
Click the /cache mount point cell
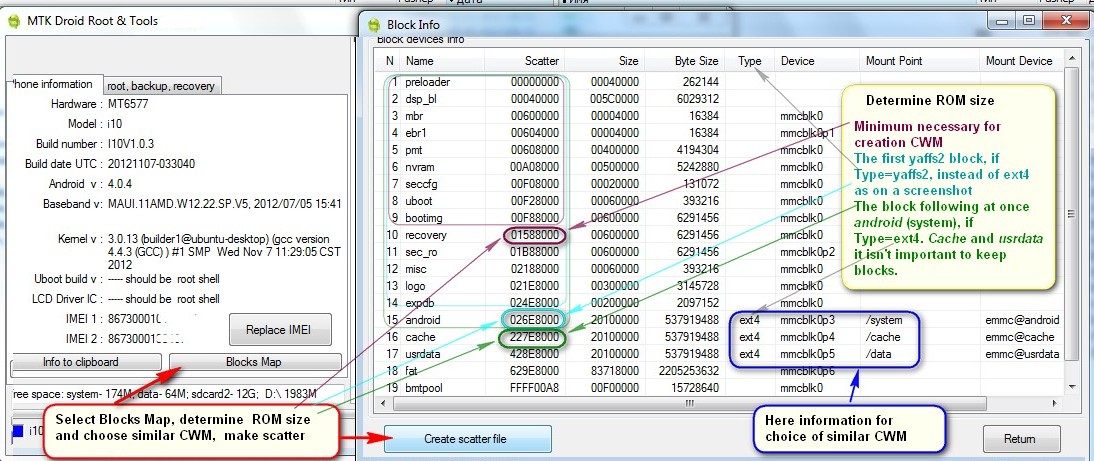pyautogui.click(x=883, y=337)
